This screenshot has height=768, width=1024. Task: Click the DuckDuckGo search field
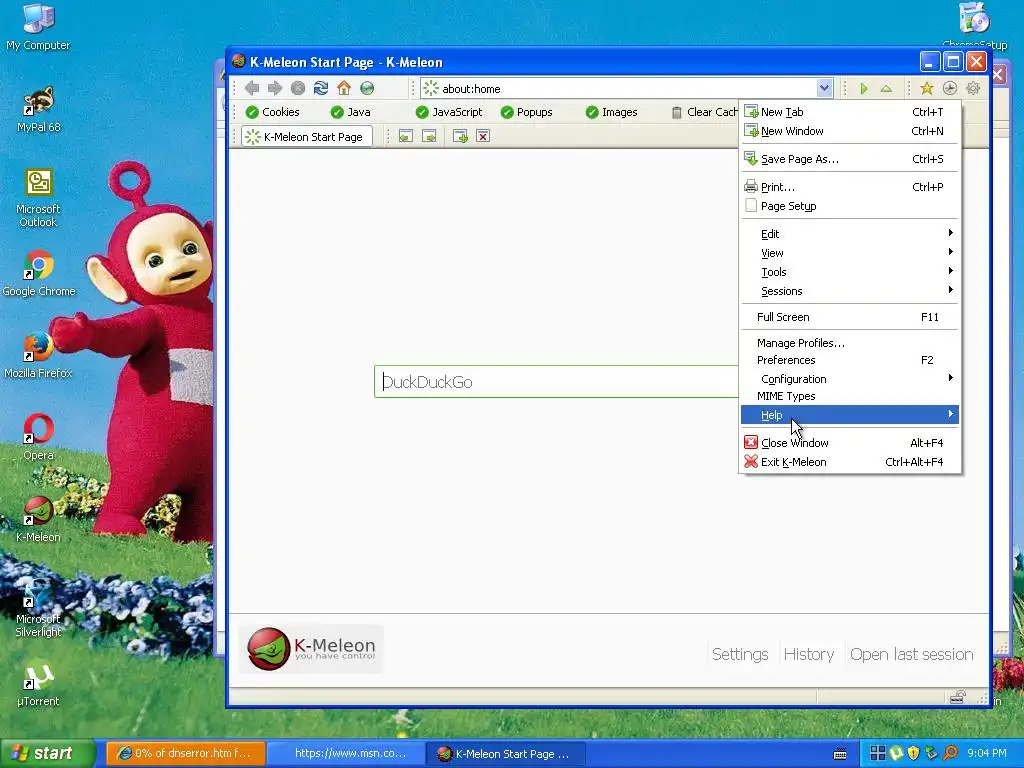(x=556, y=382)
